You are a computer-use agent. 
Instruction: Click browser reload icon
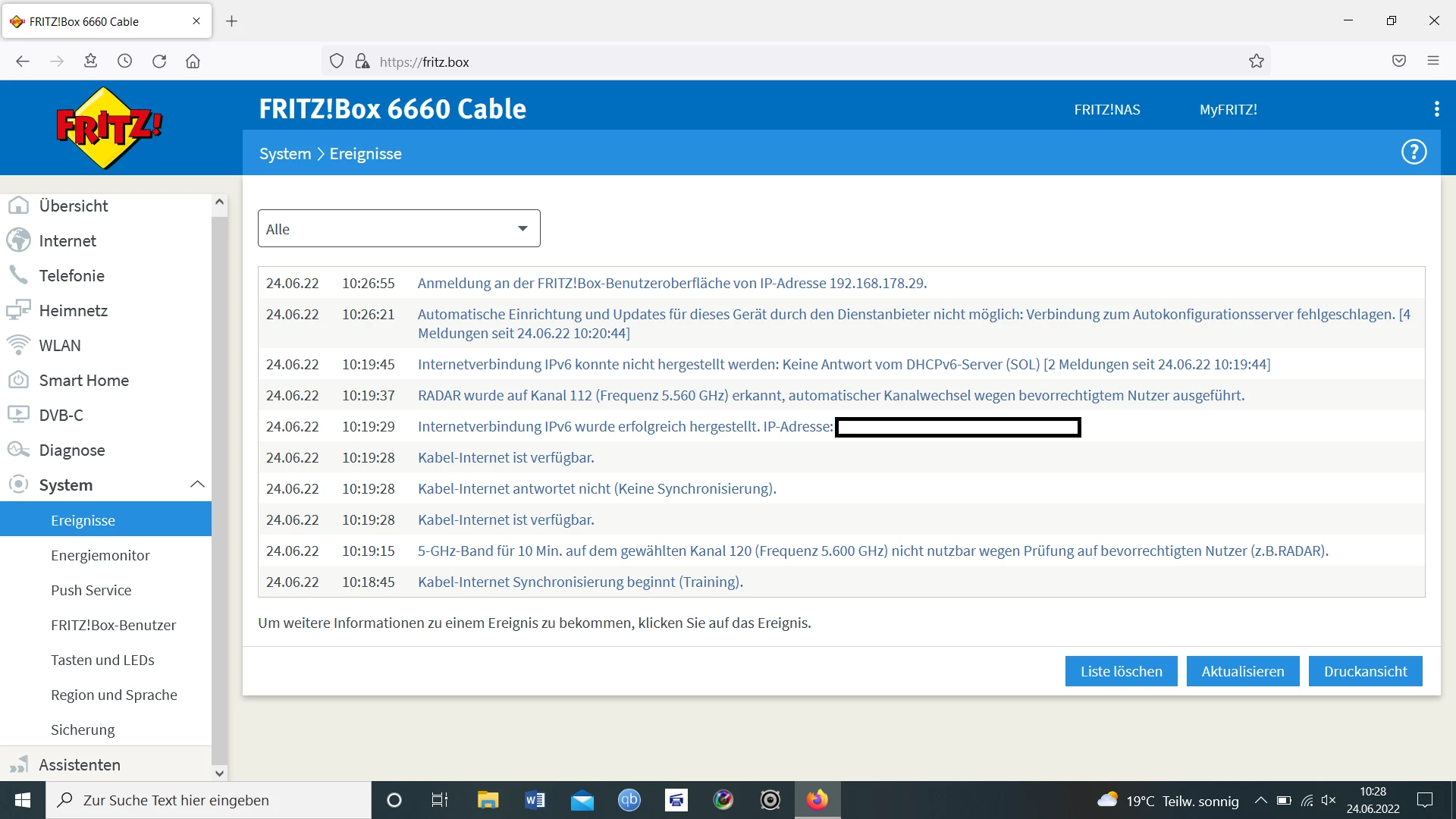pyautogui.click(x=159, y=61)
